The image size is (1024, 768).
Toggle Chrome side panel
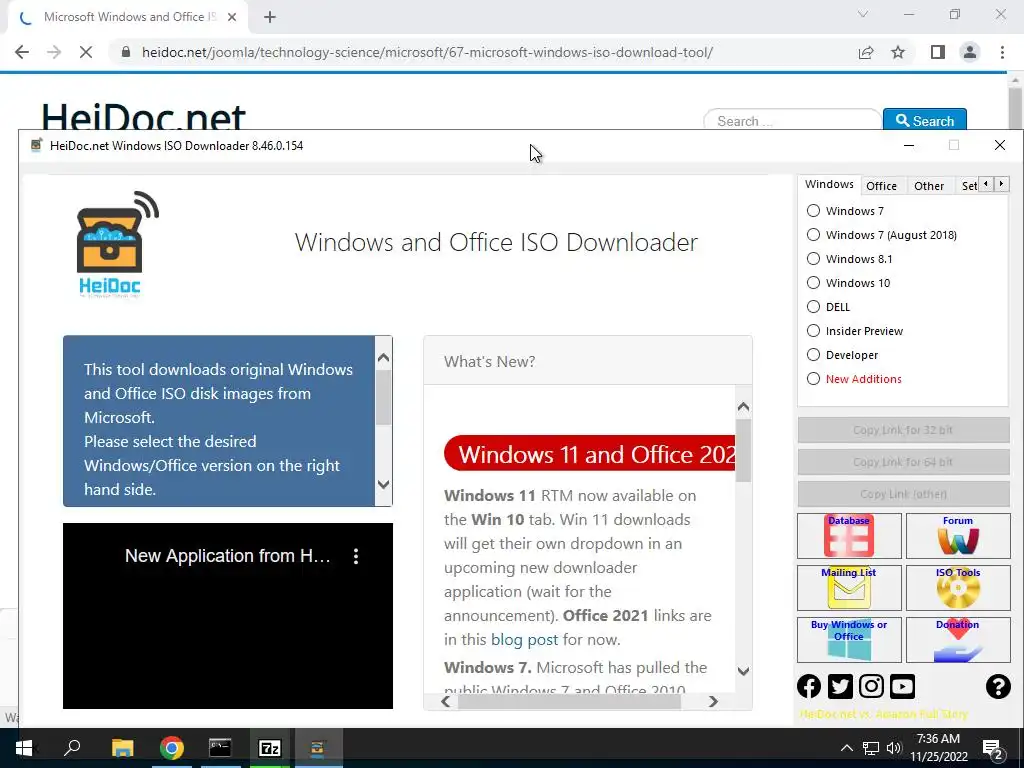pyautogui.click(x=938, y=52)
